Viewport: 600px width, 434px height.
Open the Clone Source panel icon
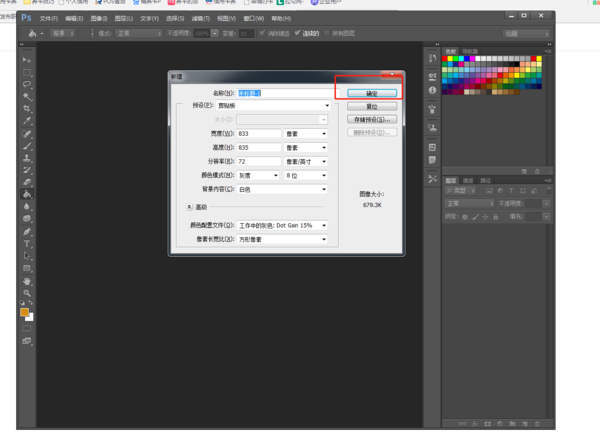[x=432, y=128]
